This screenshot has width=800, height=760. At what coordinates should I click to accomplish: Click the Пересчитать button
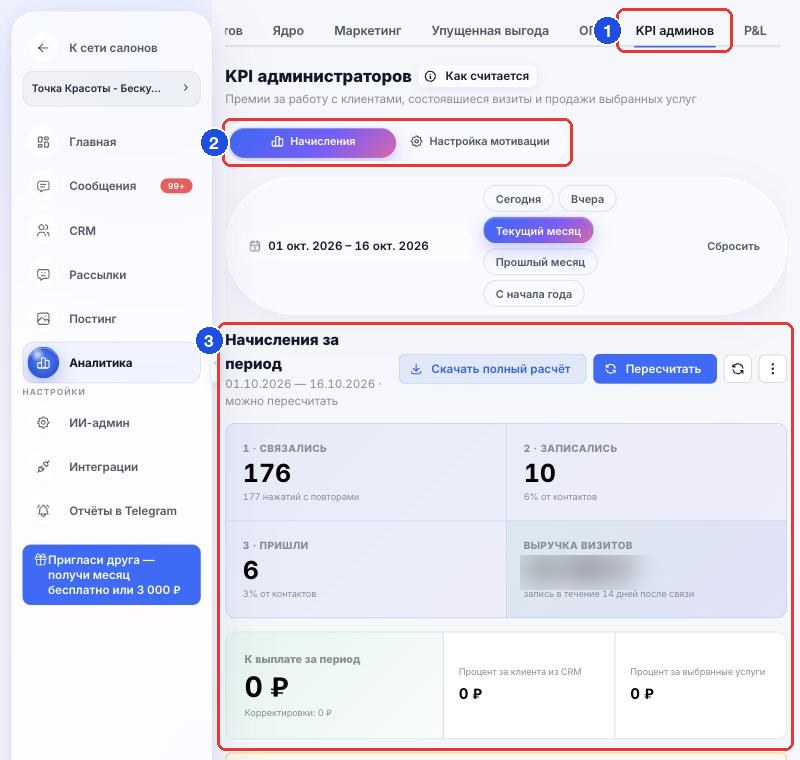point(655,369)
